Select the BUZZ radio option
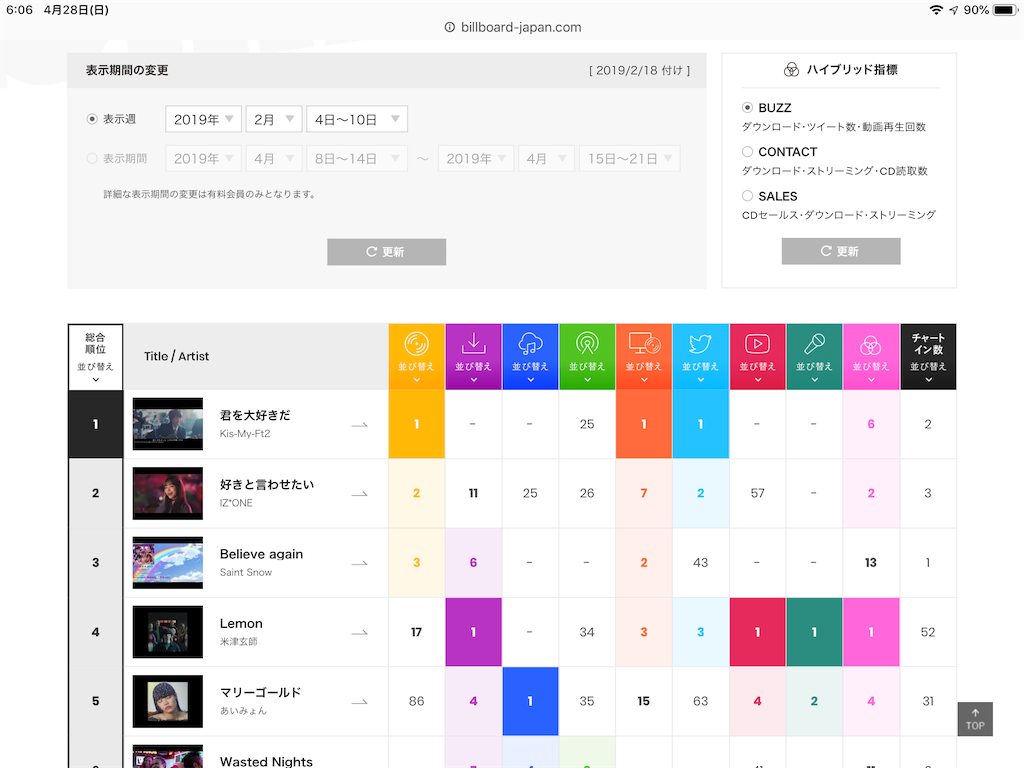 point(748,107)
